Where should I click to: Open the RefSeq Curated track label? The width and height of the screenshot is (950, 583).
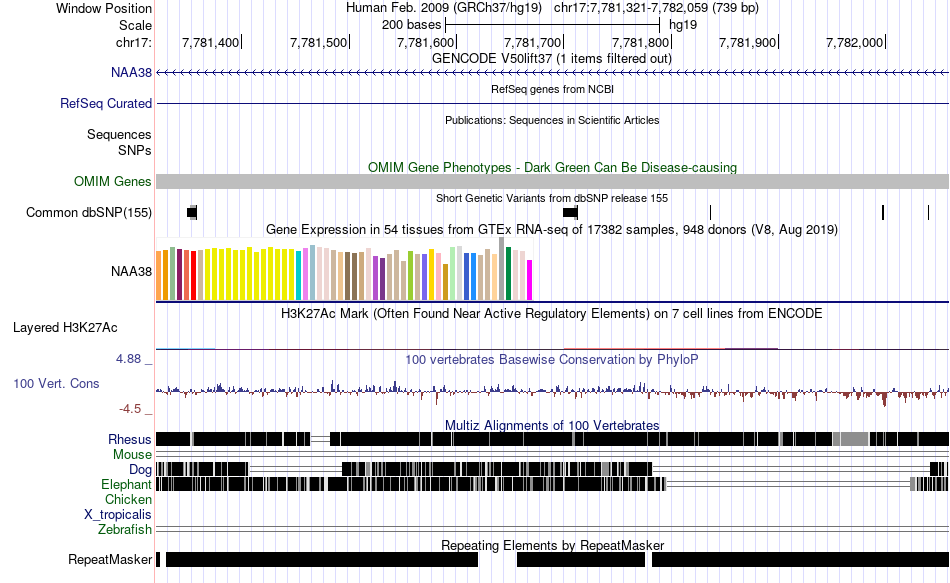coord(105,104)
